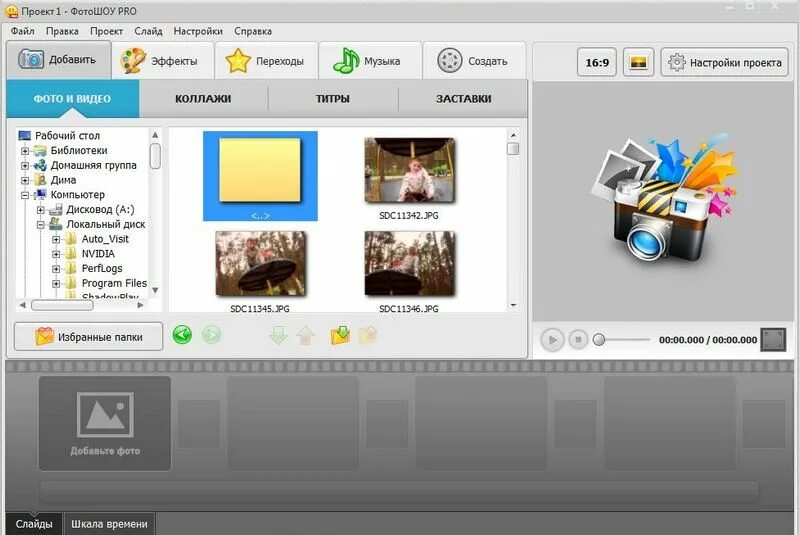Click the add-to-slideshow down arrow
800x535 pixels.
(279, 336)
